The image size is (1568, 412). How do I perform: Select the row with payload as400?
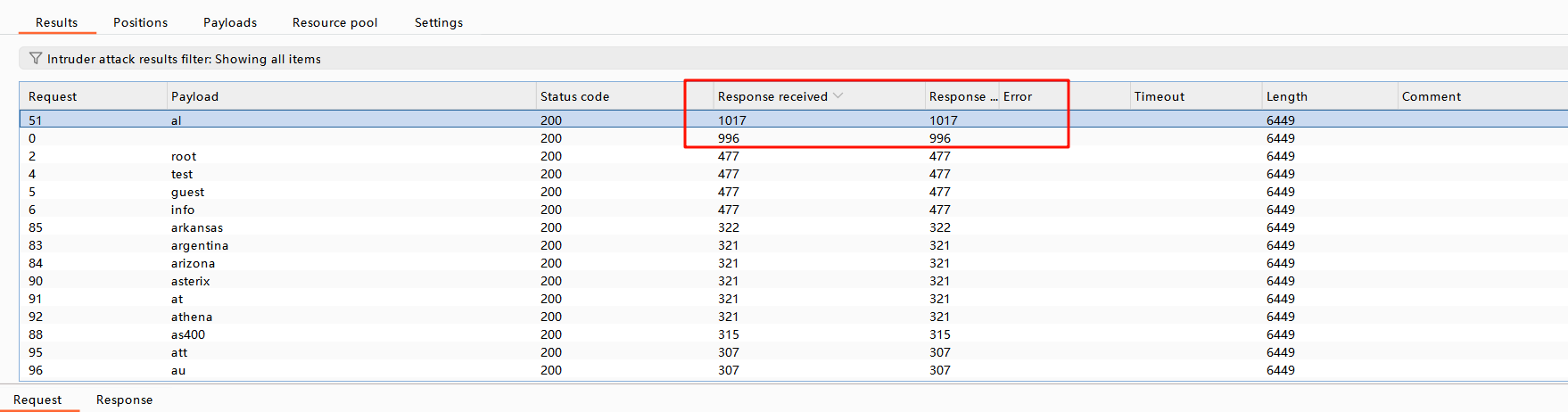click(x=188, y=334)
